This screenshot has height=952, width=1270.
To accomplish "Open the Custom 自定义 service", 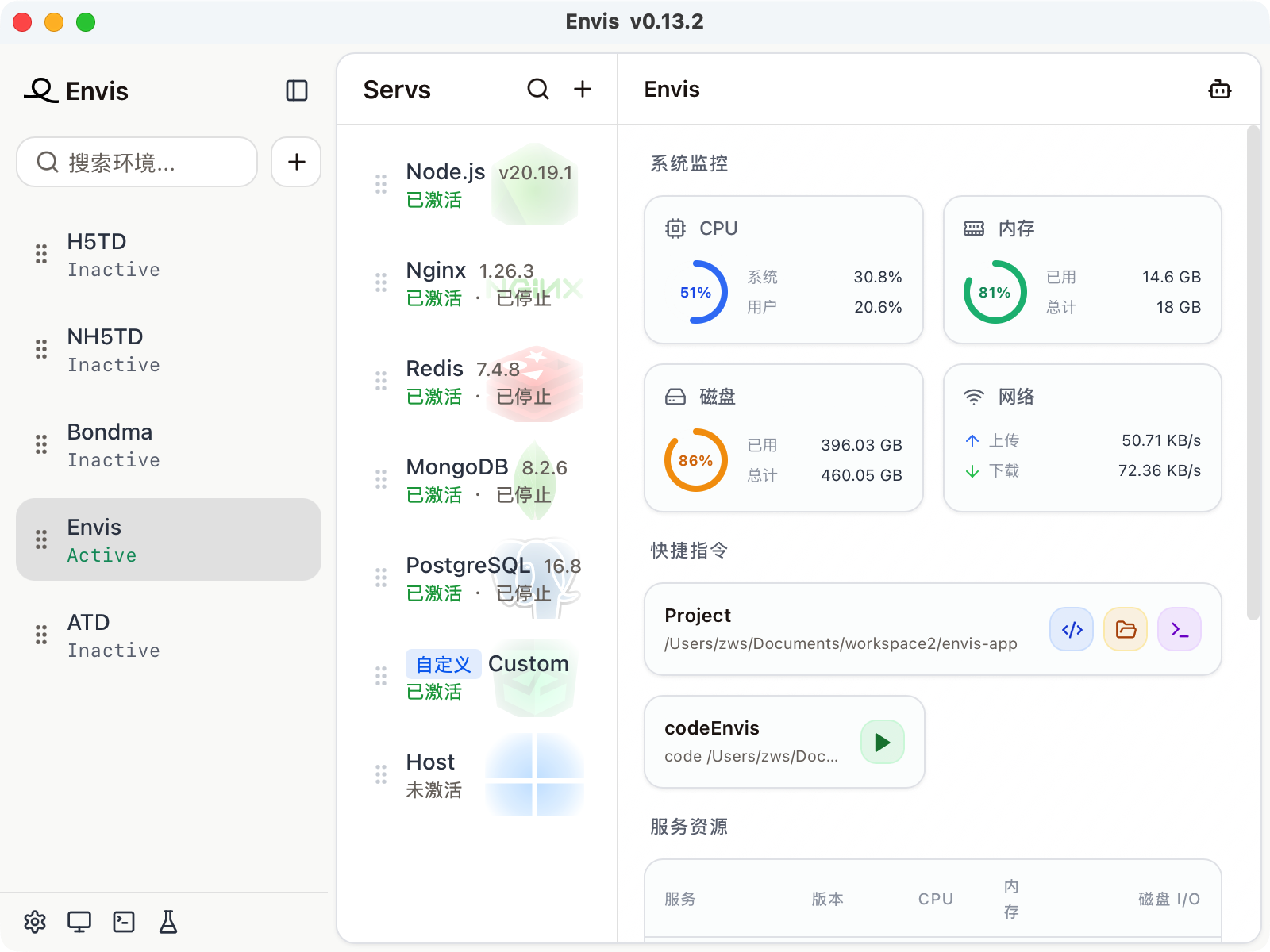I will point(477,676).
